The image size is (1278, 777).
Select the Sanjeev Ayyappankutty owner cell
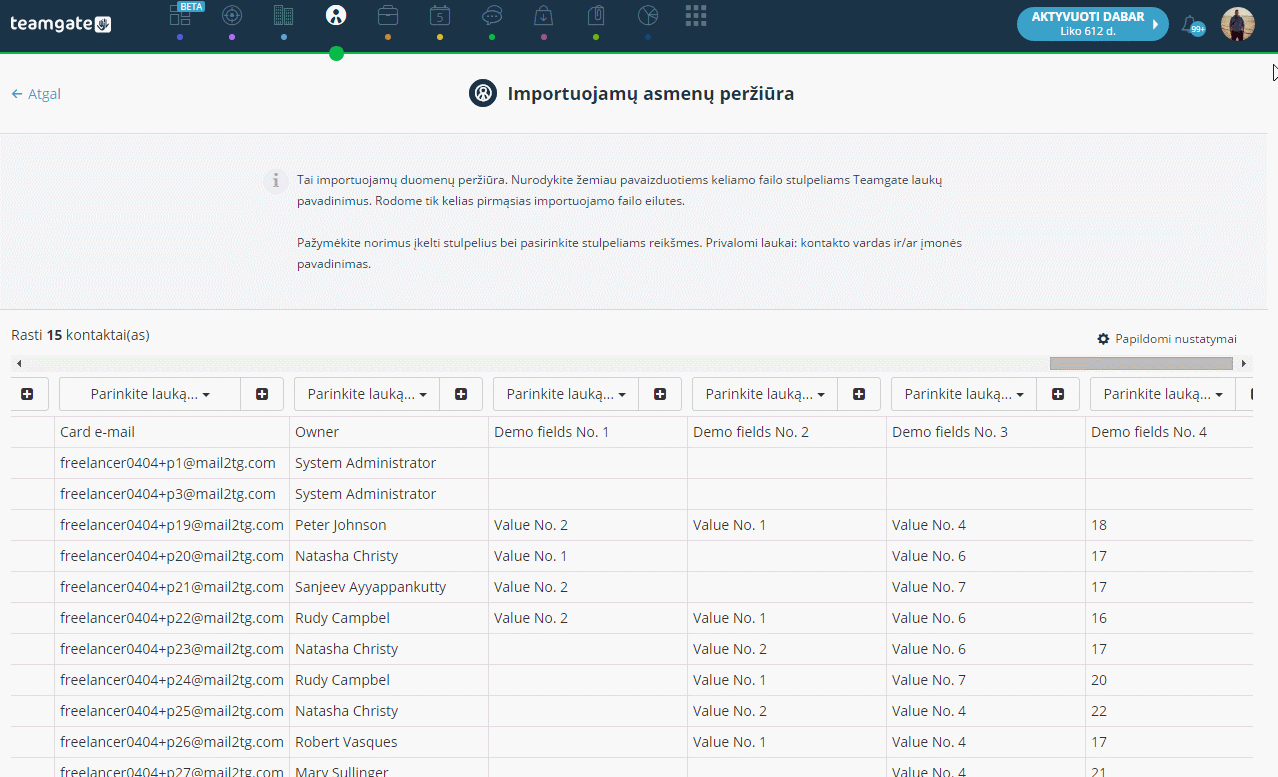388,587
